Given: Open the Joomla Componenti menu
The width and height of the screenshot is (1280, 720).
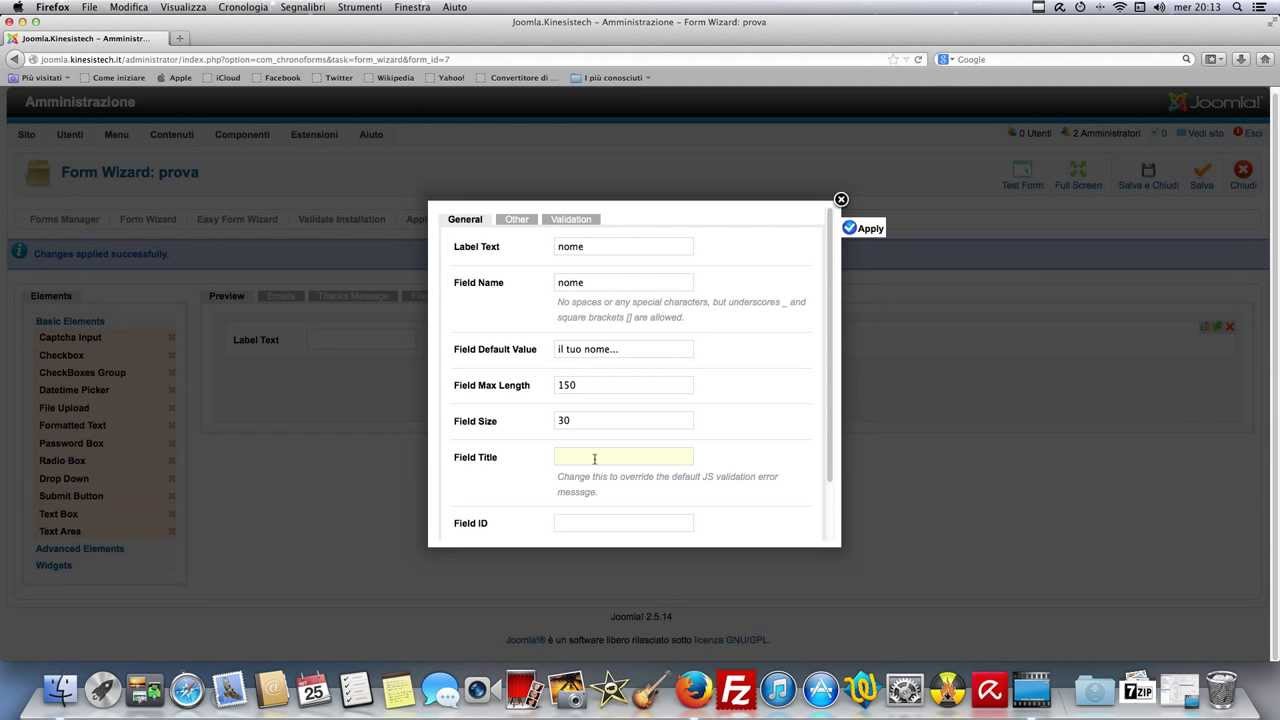Looking at the screenshot, I should tap(242, 134).
